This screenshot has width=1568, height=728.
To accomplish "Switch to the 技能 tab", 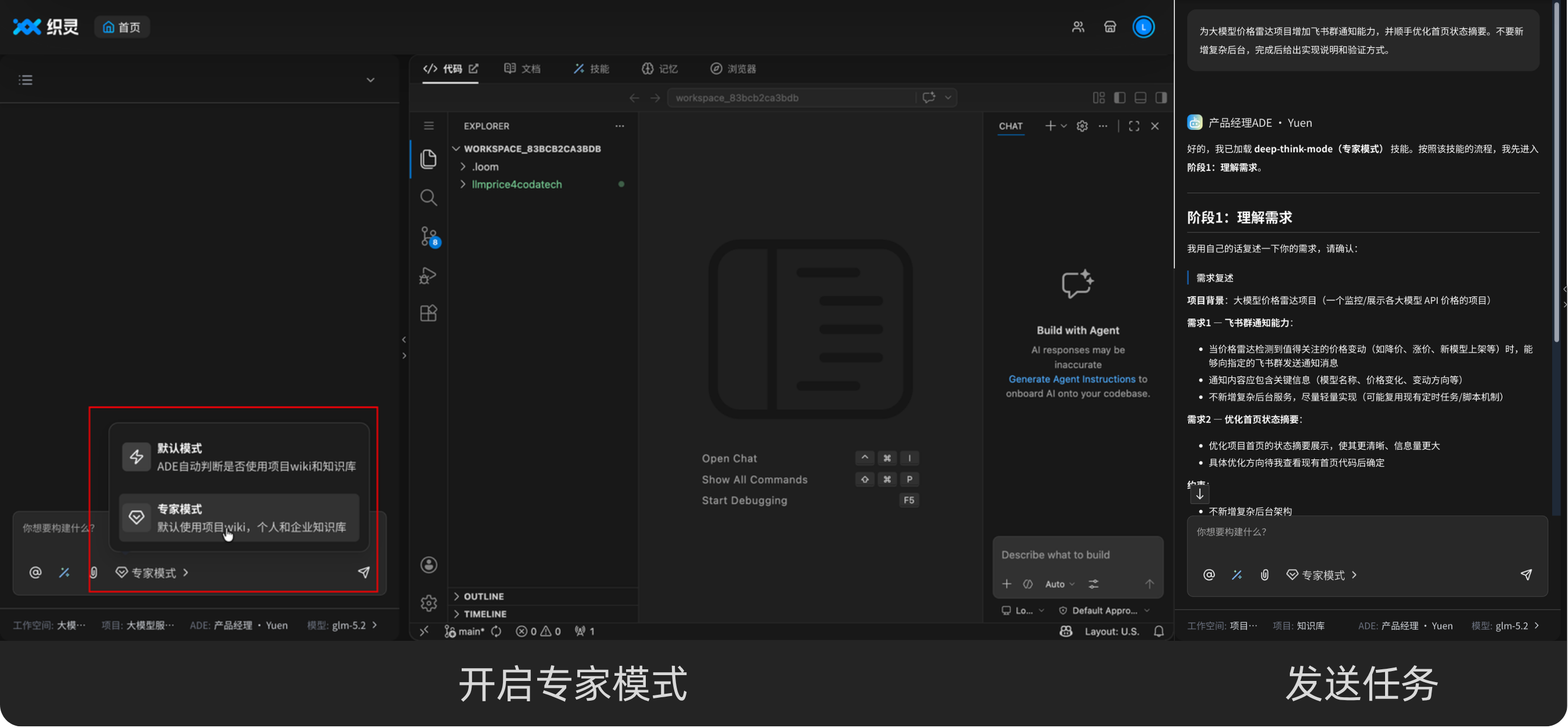I will pyautogui.click(x=591, y=69).
